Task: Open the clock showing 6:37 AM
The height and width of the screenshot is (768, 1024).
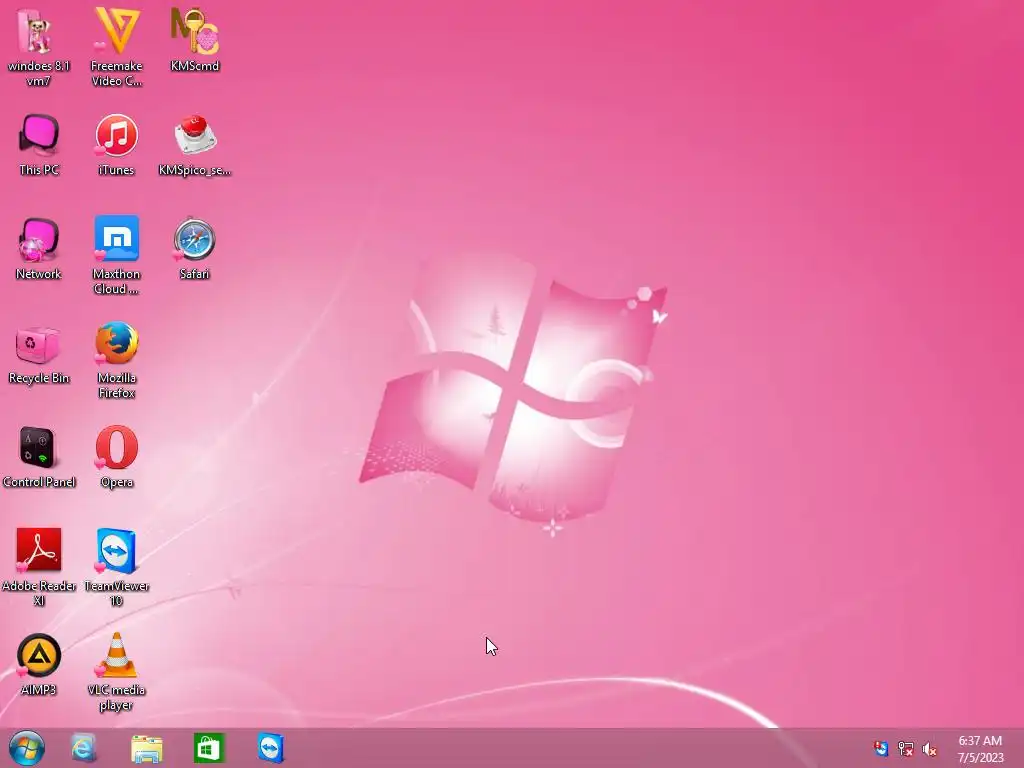Action: tap(980, 749)
